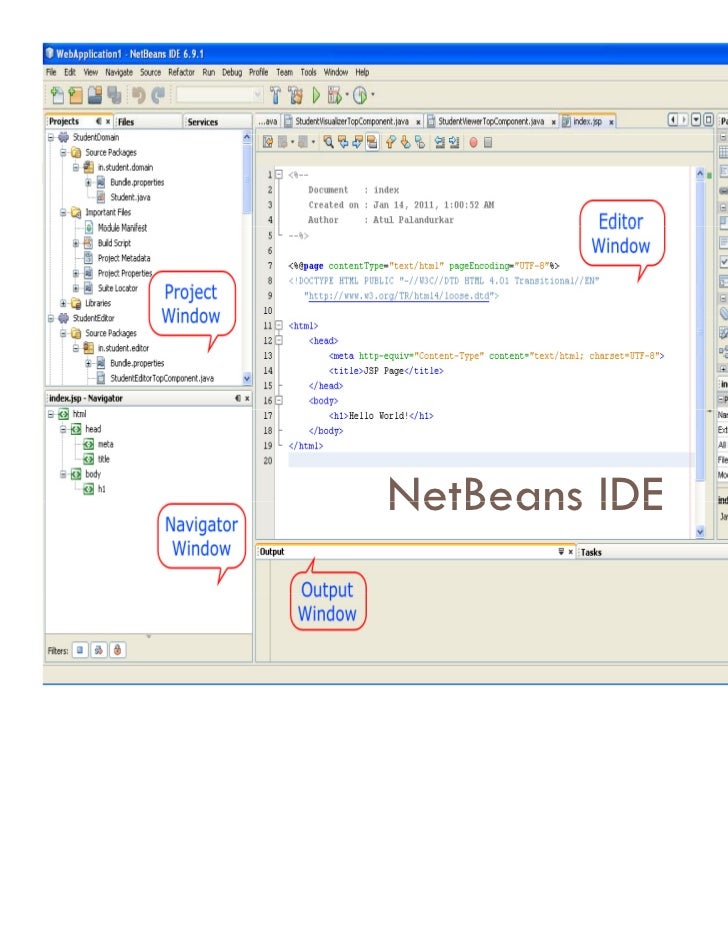Viewport: 728px width, 943px height.
Task: Click the editor Find Selection magnifier icon
Action: tap(328, 143)
